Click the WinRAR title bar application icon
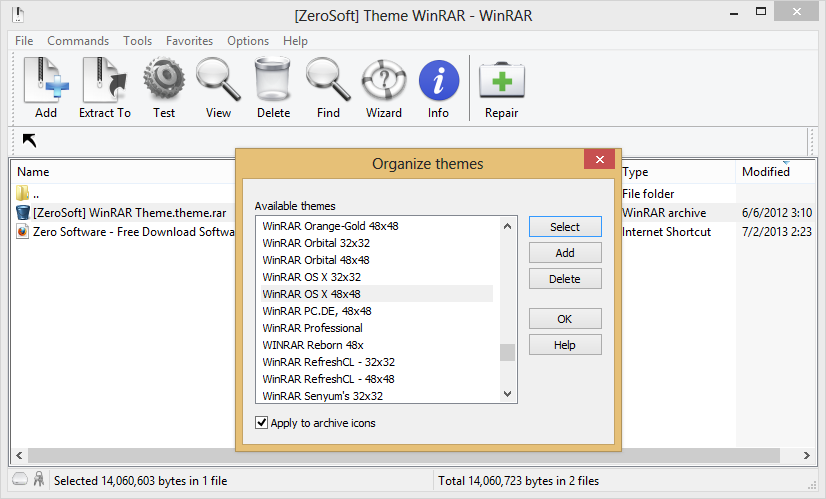The image size is (826, 499). [18, 15]
